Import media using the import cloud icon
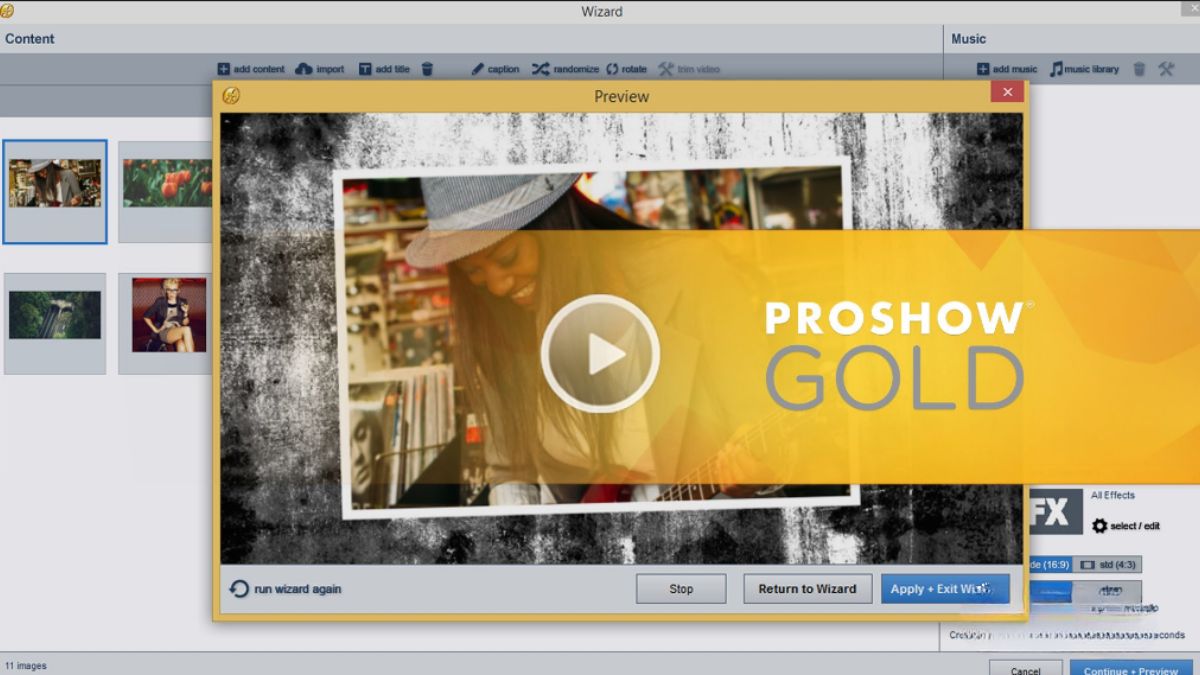 point(302,69)
